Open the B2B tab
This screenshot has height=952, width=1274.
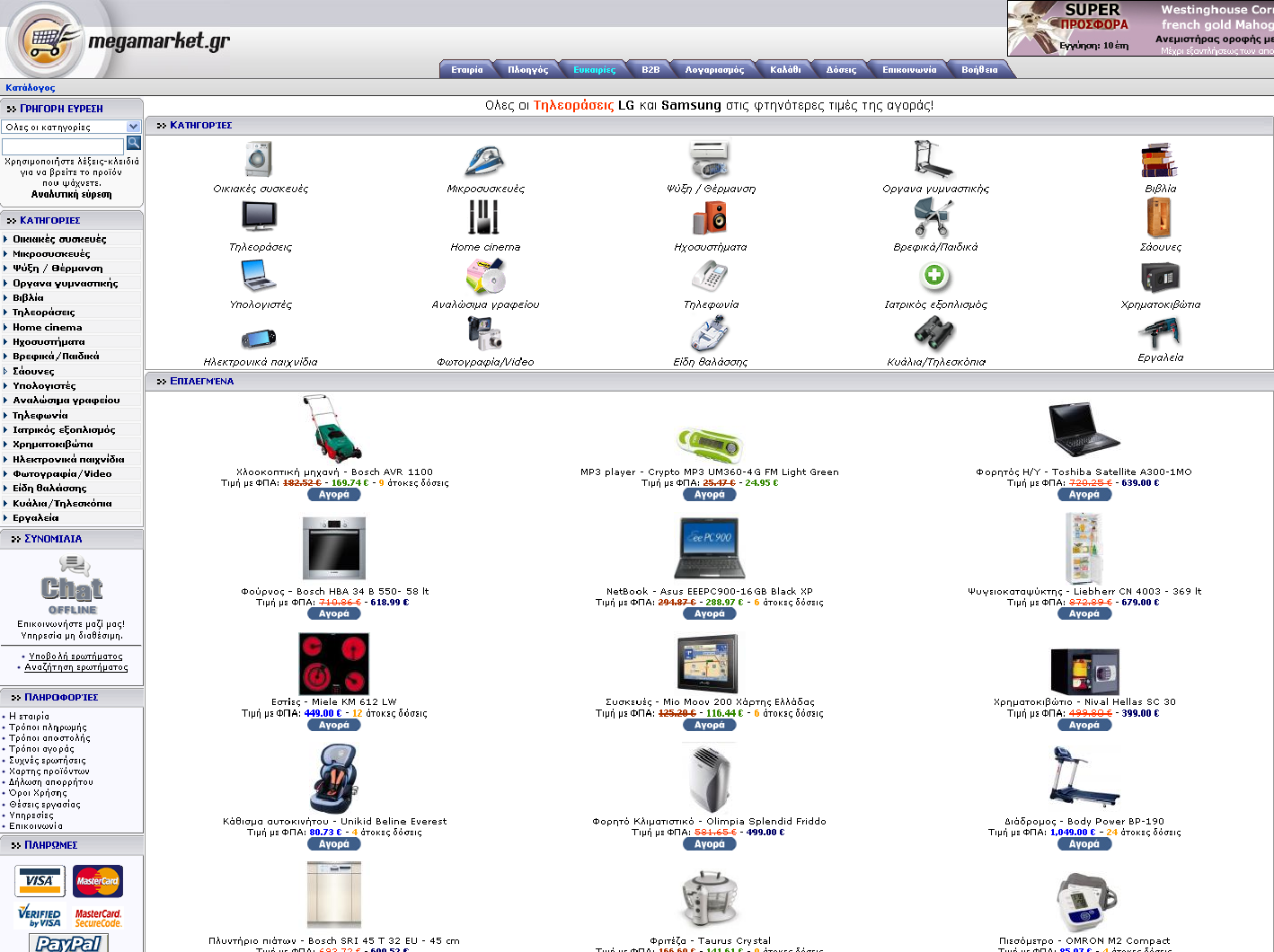coord(650,69)
